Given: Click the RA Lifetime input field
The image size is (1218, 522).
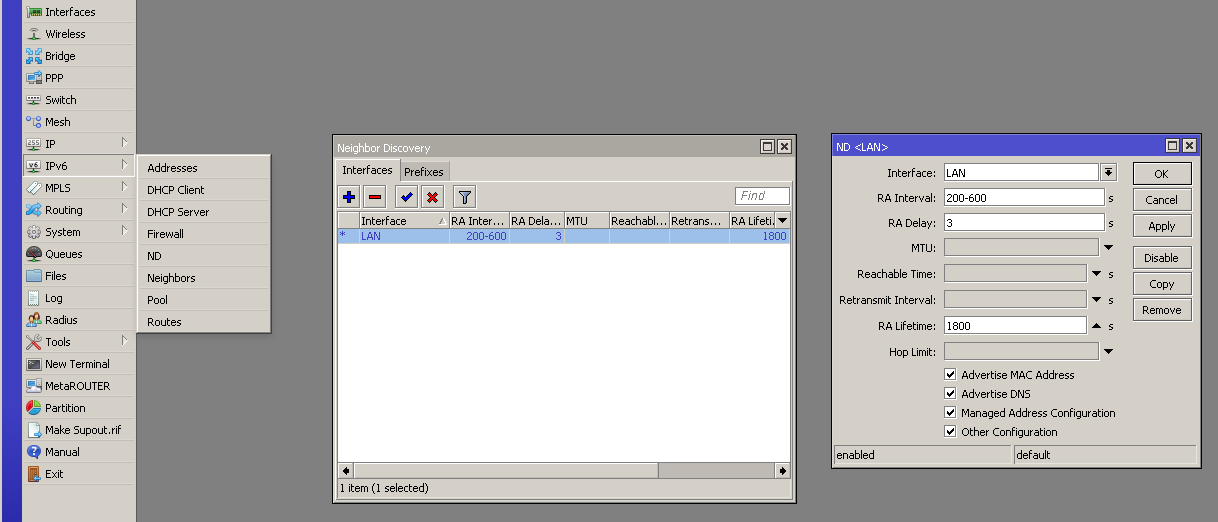Looking at the screenshot, I should [1013, 325].
